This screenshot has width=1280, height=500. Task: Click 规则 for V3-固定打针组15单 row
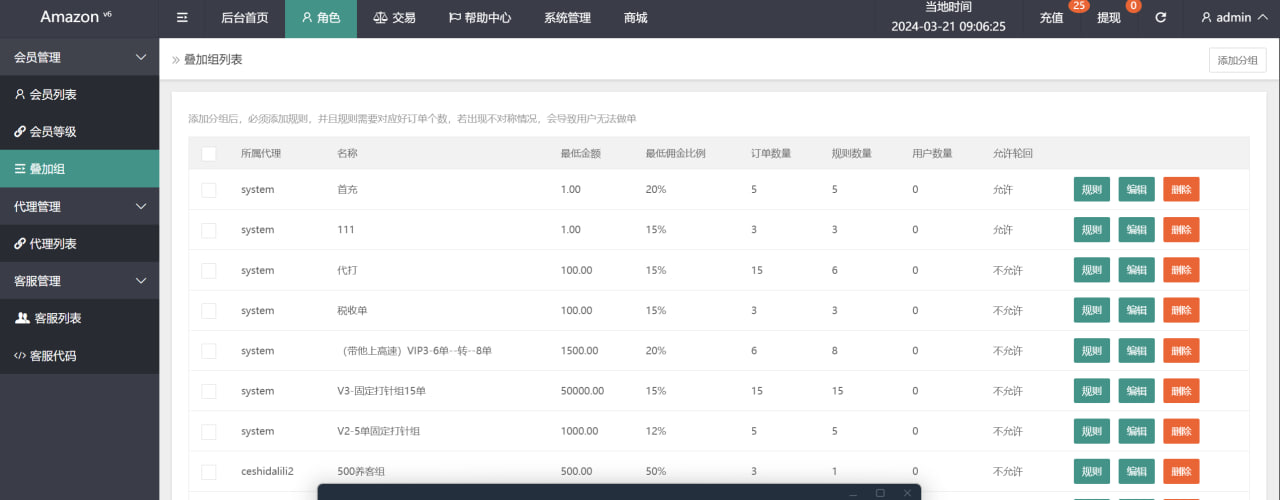[x=1092, y=391]
